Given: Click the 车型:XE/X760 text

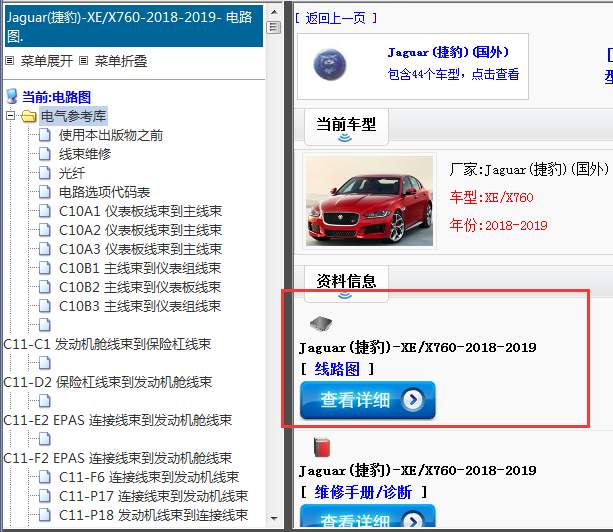Looking at the screenshot, I should (491, 197).
